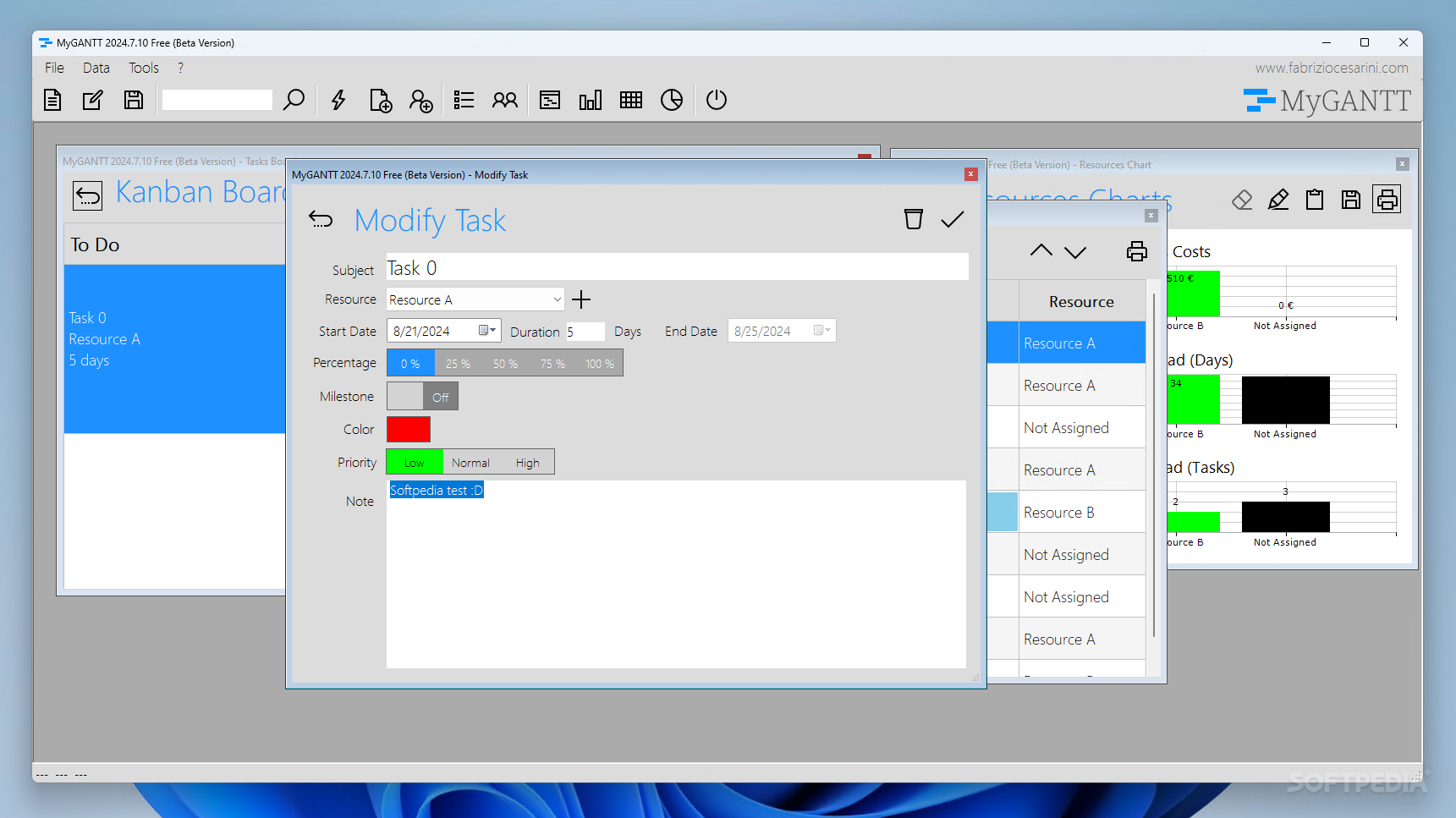
Task: Set percentage to 0 %
Action: 410,363
